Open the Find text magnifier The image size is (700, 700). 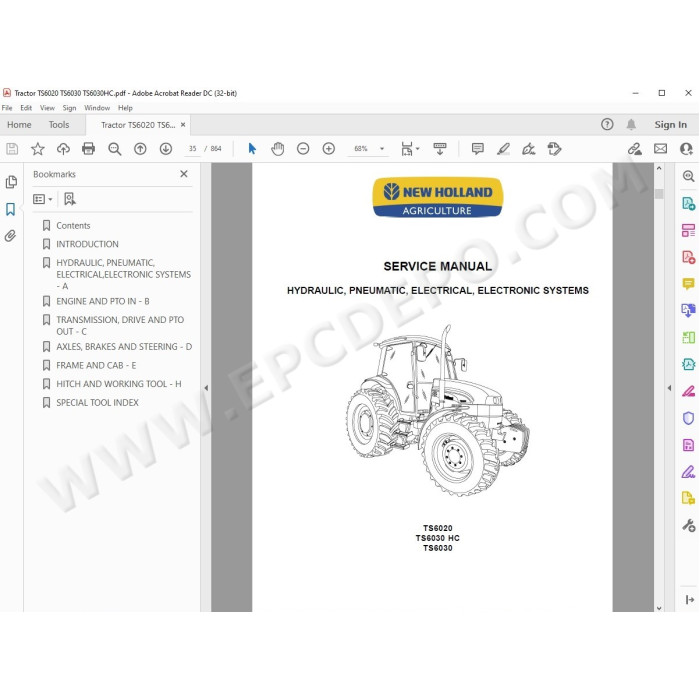click(115, 149)
